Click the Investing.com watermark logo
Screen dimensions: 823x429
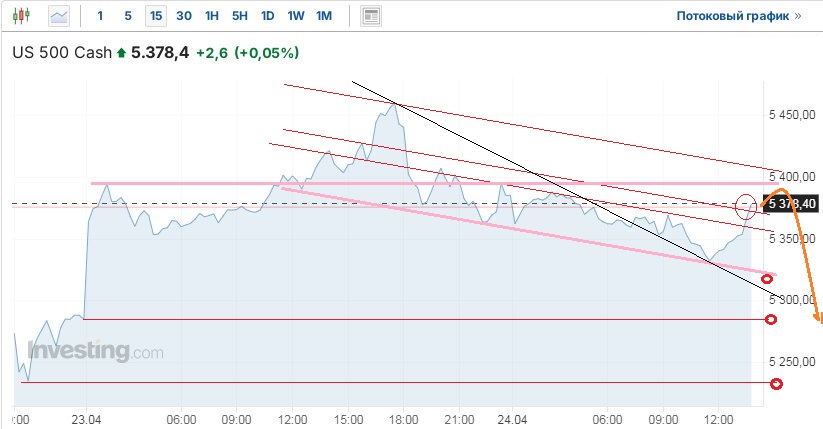click(96, 352)
